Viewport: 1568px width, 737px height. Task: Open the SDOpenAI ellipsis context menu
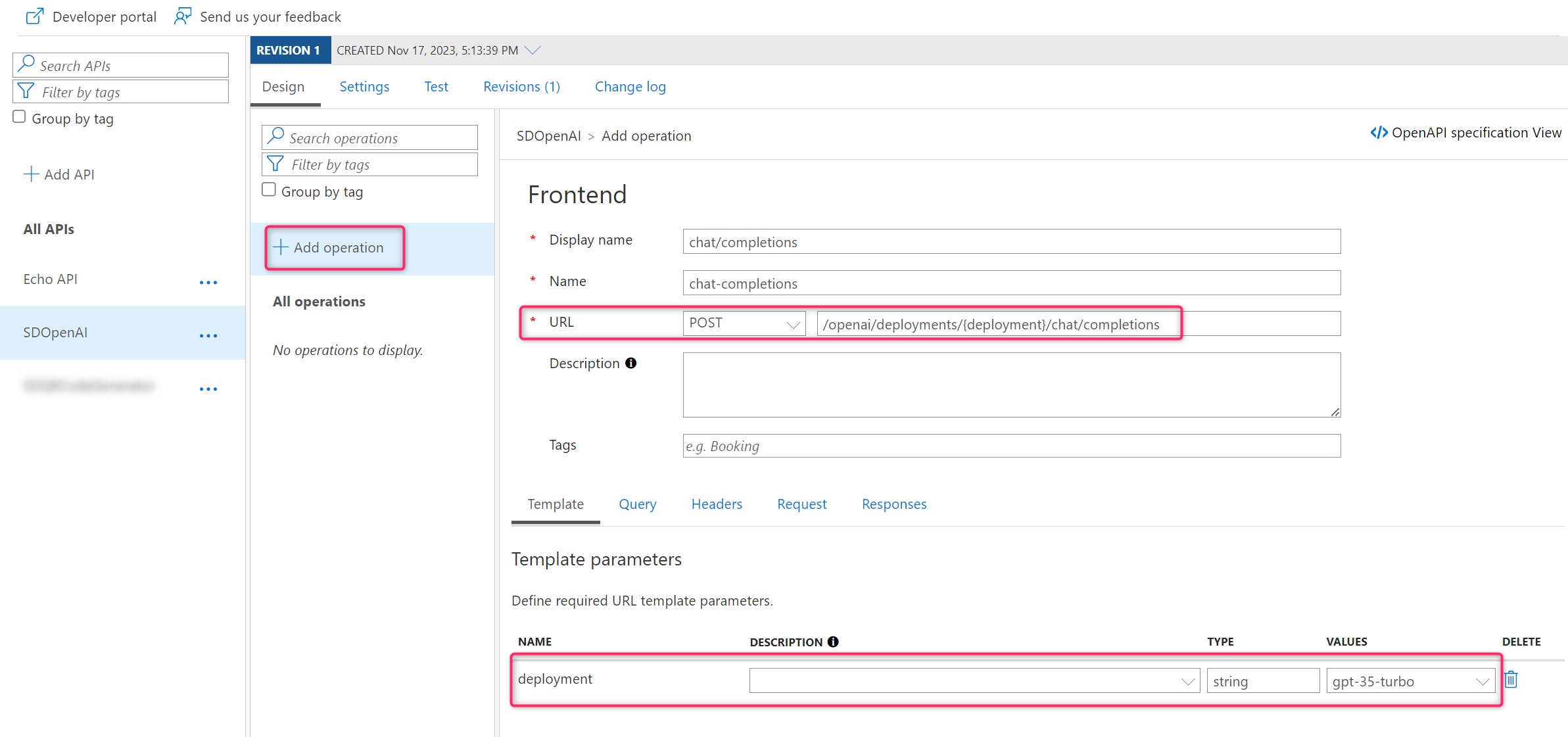point(208,336)
